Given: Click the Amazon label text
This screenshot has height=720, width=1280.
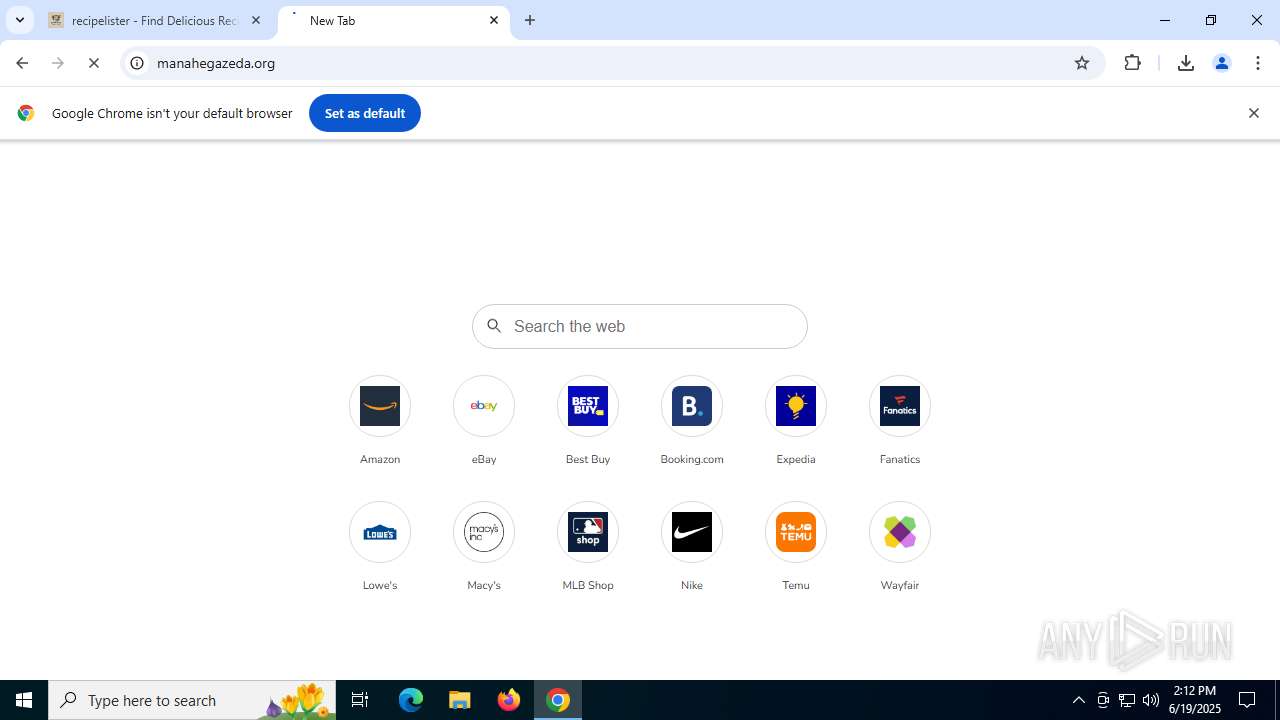Looking at the screenshot, I should click(380, 459).
